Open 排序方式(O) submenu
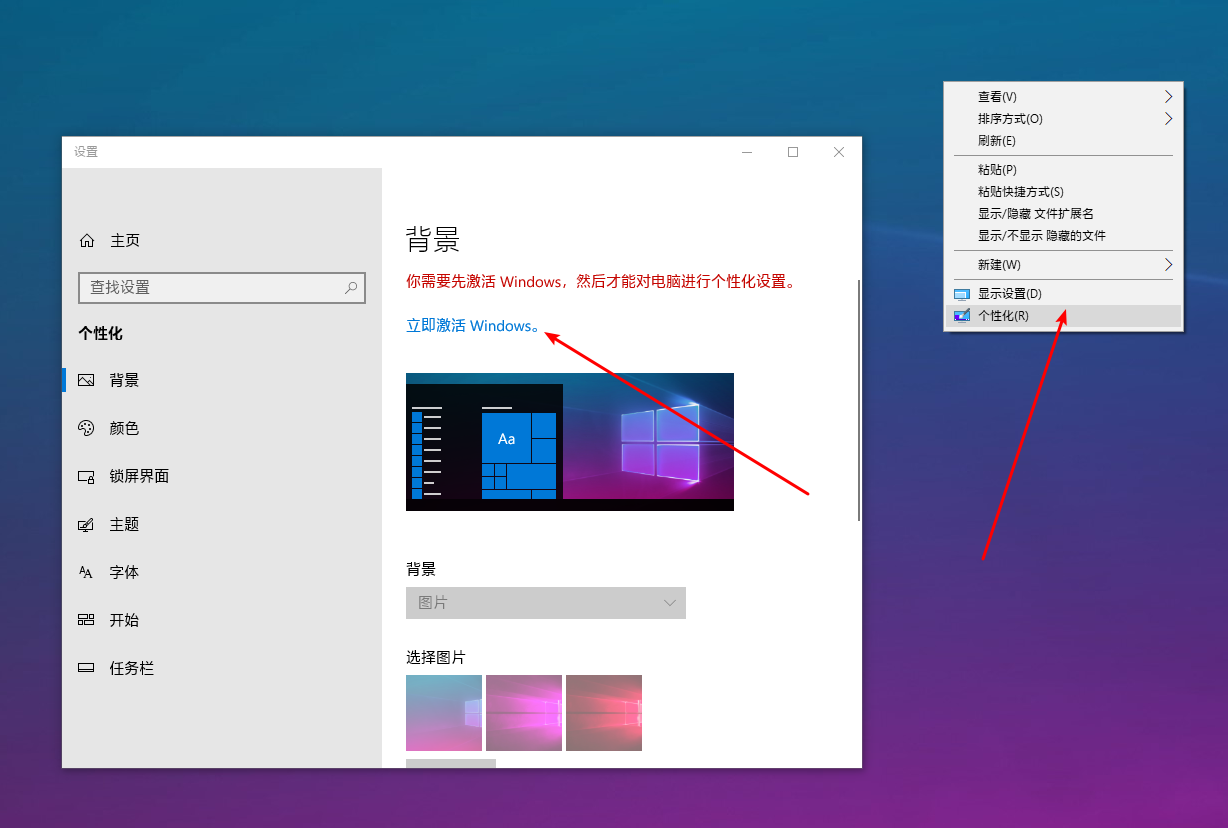 coord(1064,119)
